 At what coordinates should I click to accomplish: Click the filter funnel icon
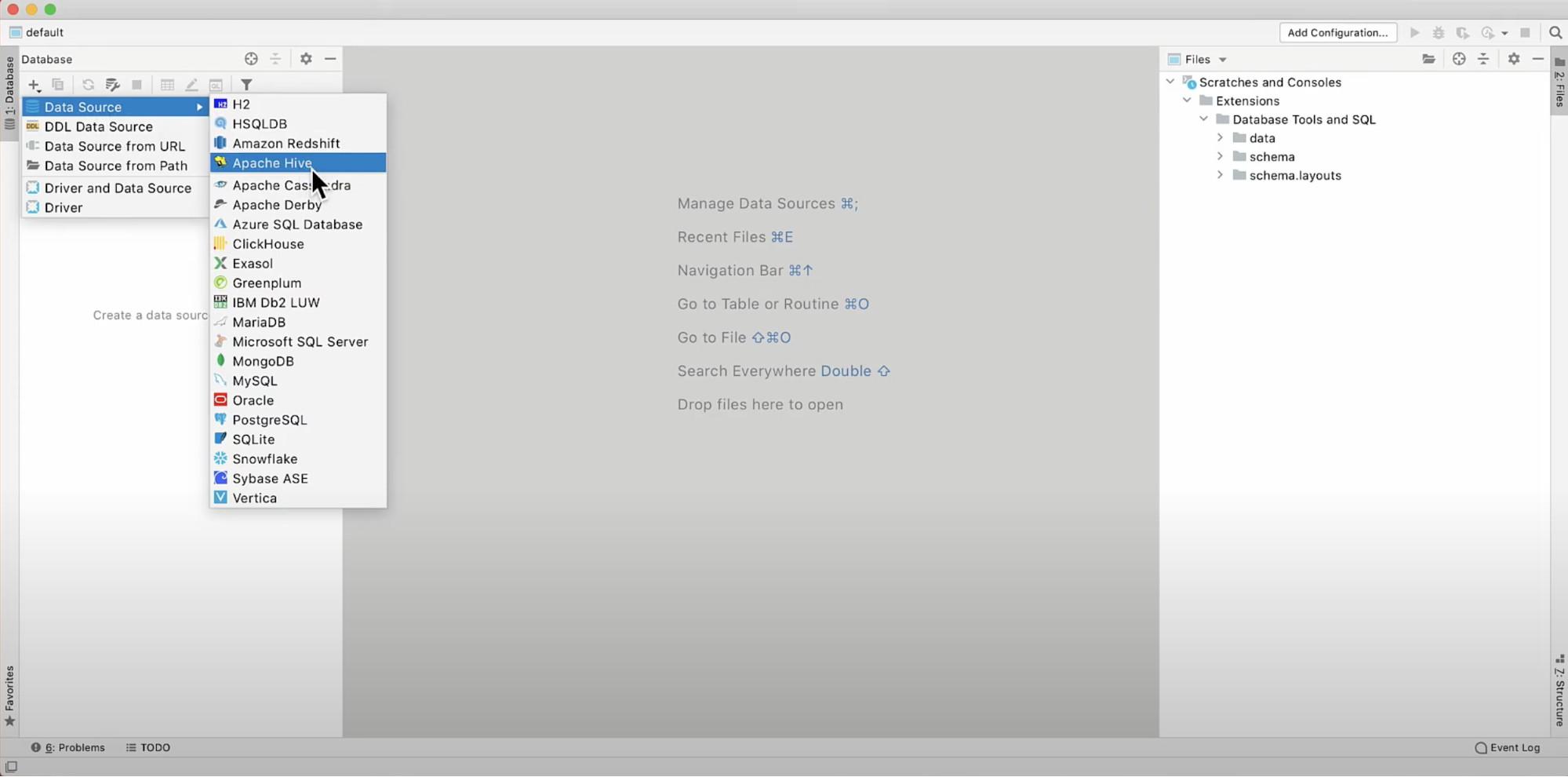(x=246, y=85)
